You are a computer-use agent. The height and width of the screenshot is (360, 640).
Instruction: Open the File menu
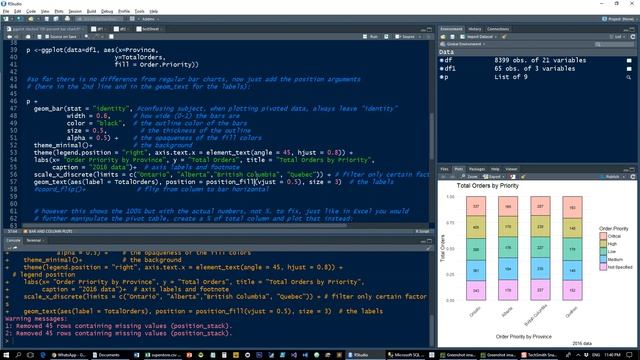pos(6,11)
